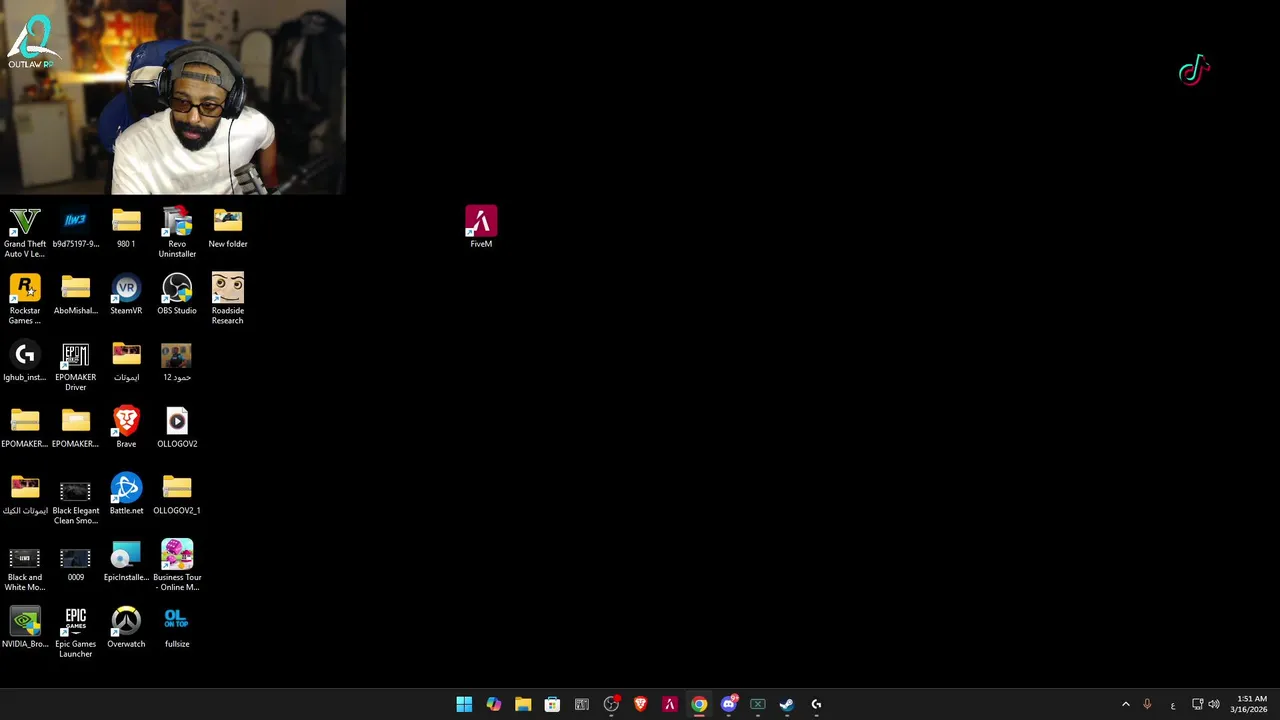Select the b9d75197-9... desktop file icon

(x=76, y=228)
